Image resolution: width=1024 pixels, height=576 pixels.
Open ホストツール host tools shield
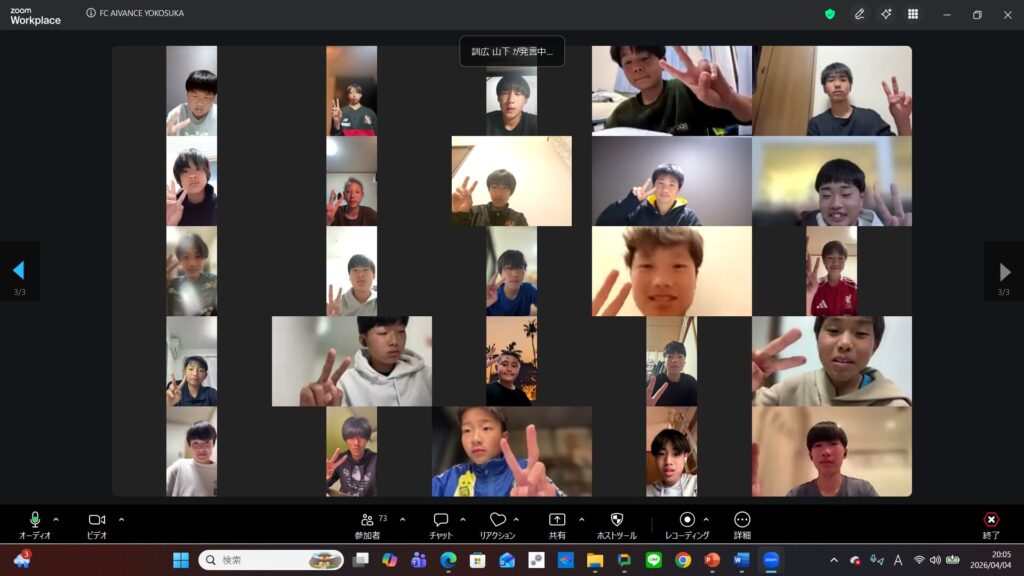[x=617, y=521]
